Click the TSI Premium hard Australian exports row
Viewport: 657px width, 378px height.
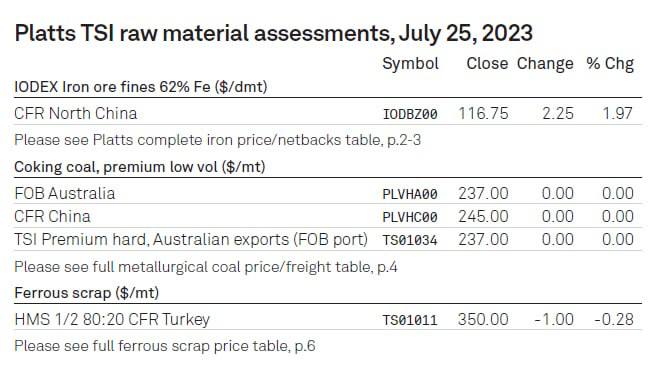pos(328,240)
